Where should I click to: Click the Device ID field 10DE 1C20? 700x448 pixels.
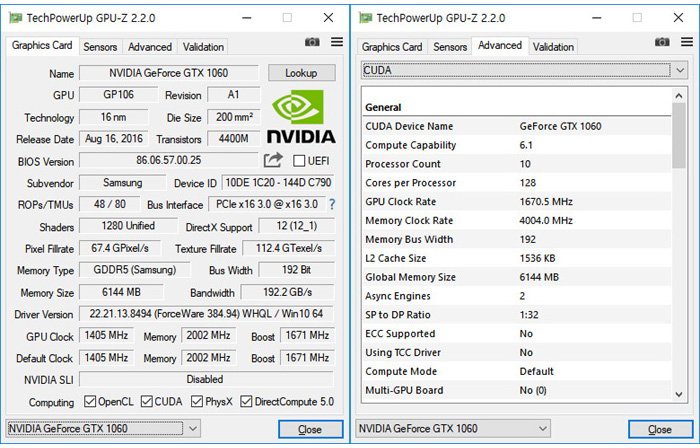pyautogui.click(x=278, y=183)
